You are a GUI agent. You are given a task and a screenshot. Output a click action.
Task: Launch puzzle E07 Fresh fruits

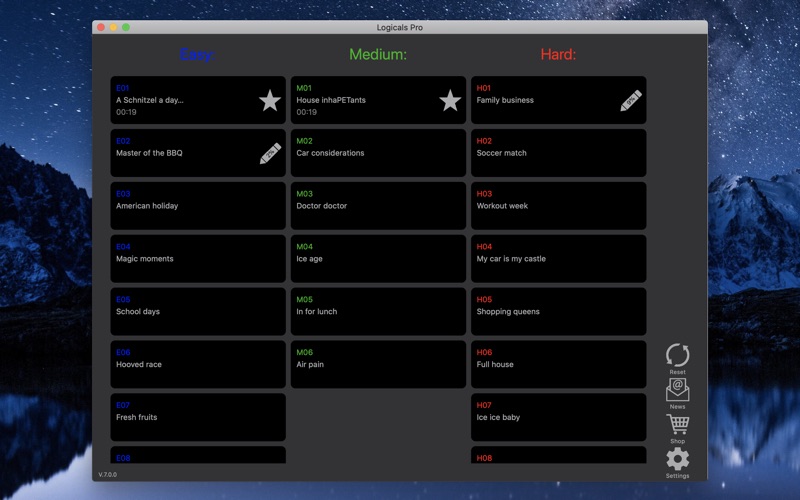coord(198,417)
